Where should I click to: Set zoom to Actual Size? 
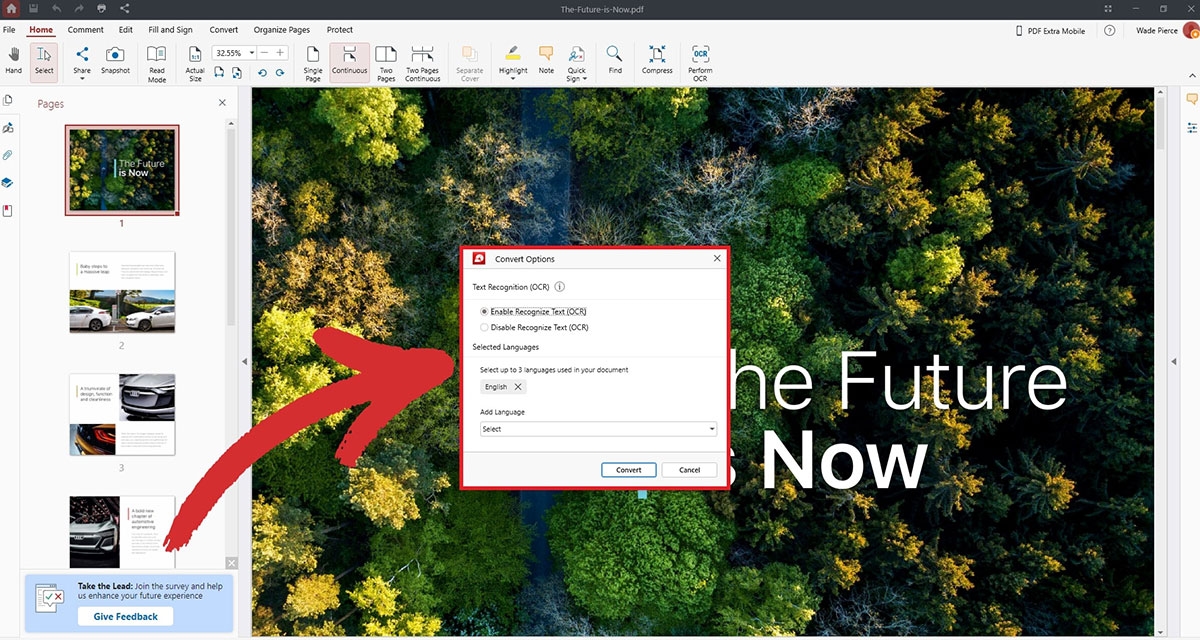195,63
